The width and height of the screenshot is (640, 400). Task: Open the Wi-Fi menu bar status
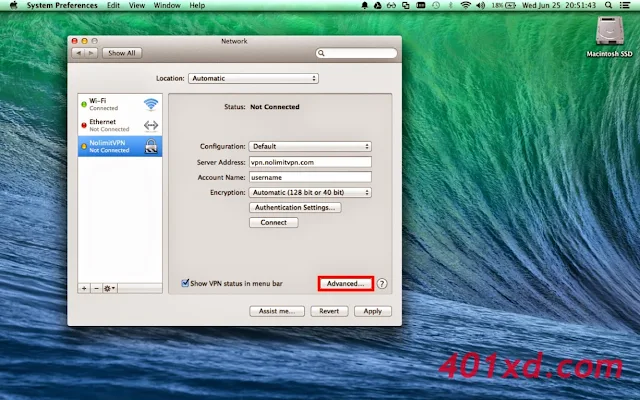(465, 5)
